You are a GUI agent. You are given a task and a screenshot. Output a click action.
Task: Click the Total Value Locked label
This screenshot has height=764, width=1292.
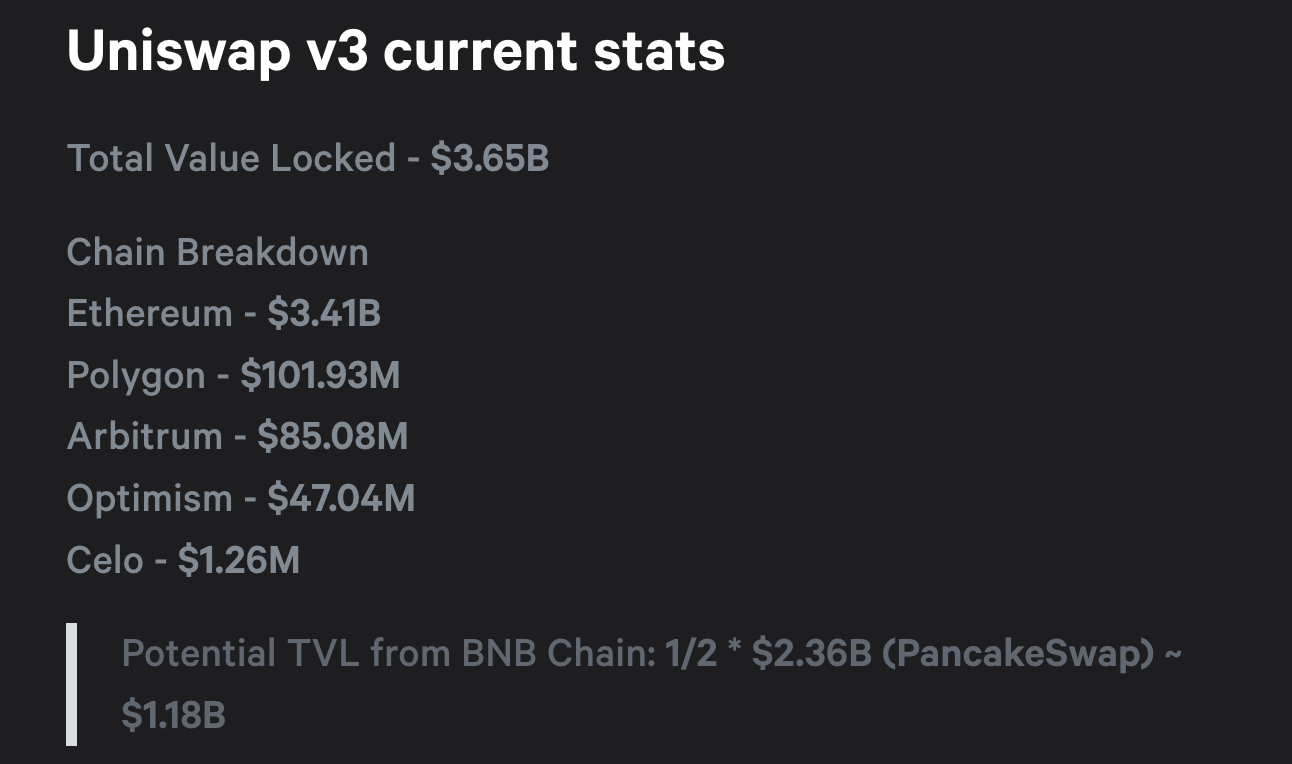(231, 158)
